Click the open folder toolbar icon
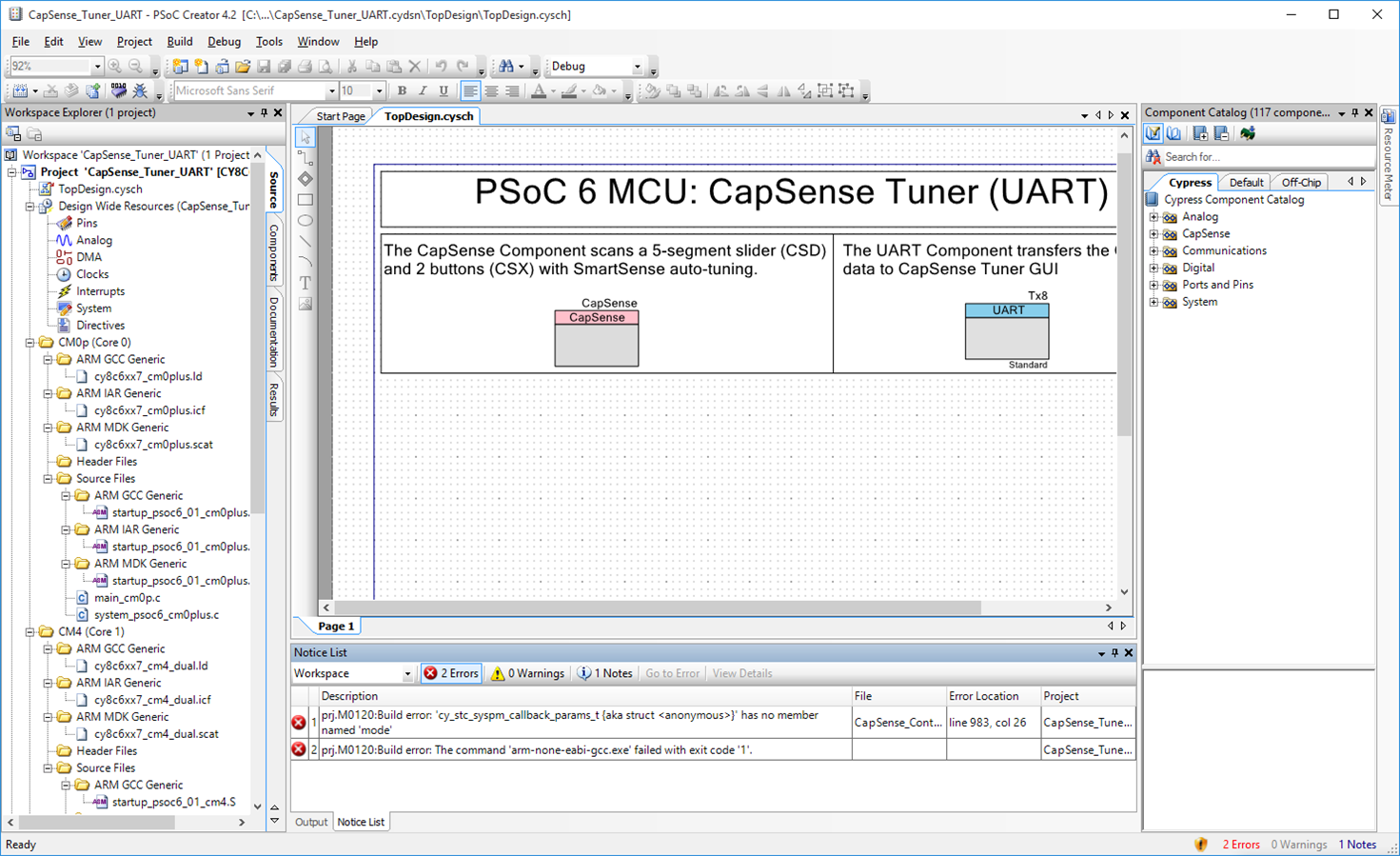1400x856 pixels. [x=243, y=67]
